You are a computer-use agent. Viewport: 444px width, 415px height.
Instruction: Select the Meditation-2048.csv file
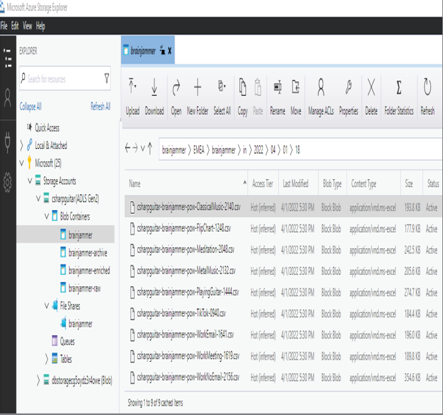coord(185,250)
